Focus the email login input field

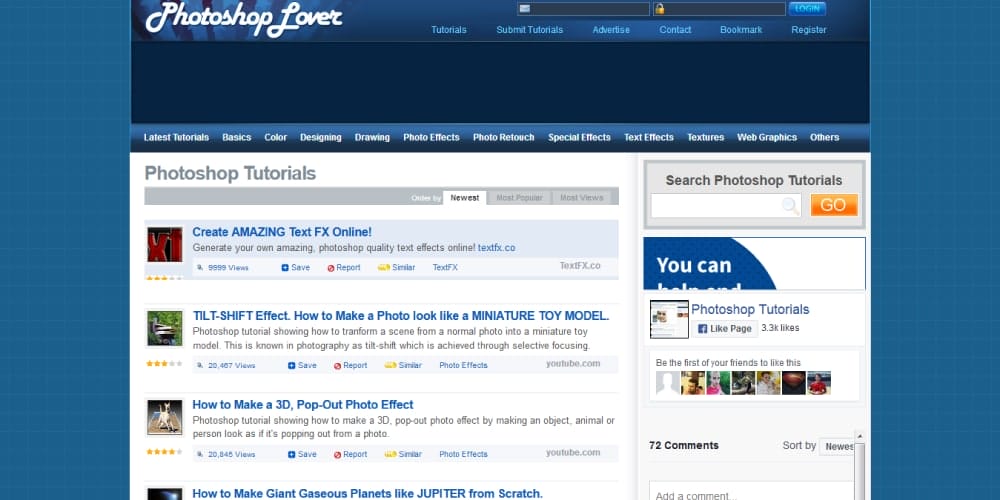click(584, 9)
